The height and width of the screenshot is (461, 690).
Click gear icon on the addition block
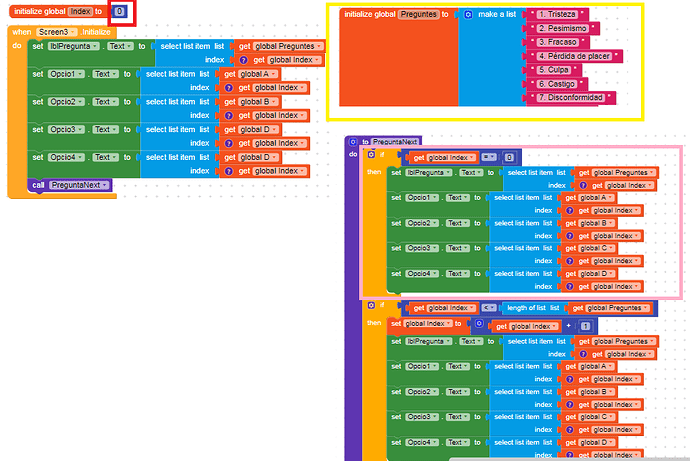click(x=479, y=325)
